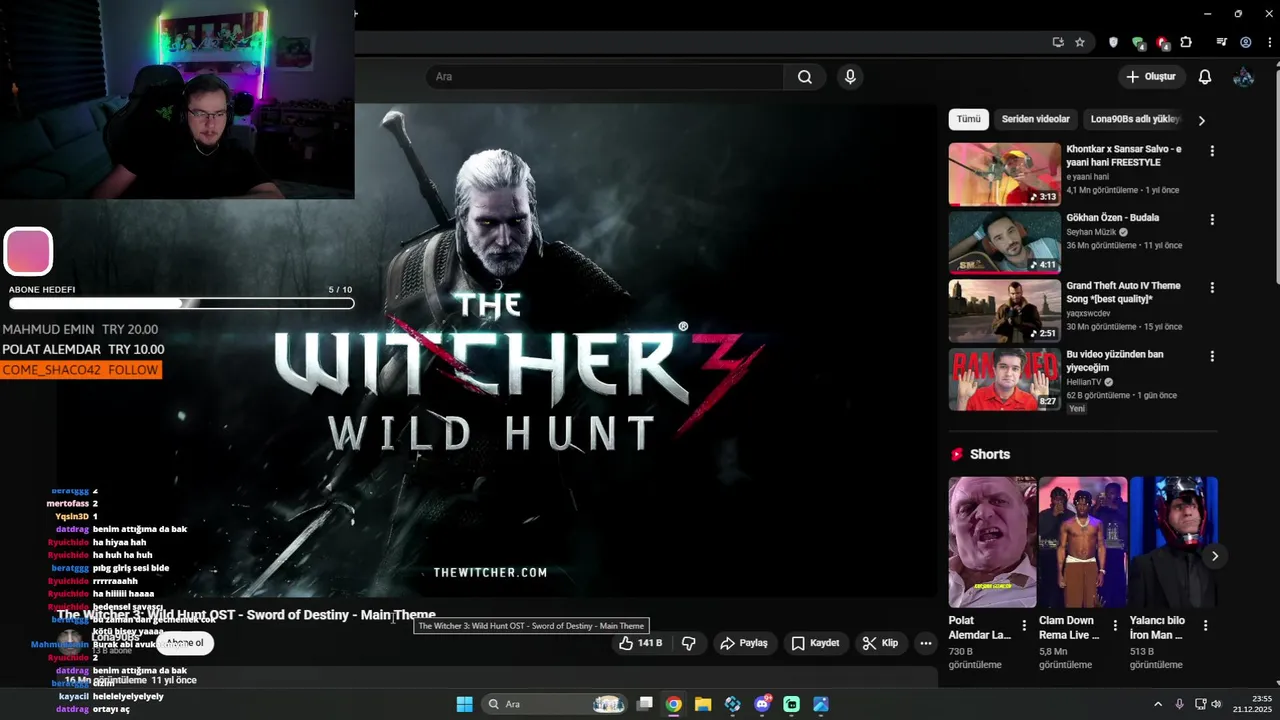Open the Clam Down Rema Live short

(x=1083, y=542)
